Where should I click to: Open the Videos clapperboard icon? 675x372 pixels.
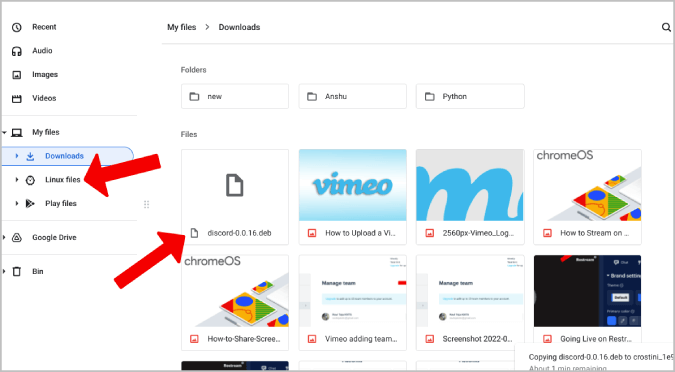point(17,99)
